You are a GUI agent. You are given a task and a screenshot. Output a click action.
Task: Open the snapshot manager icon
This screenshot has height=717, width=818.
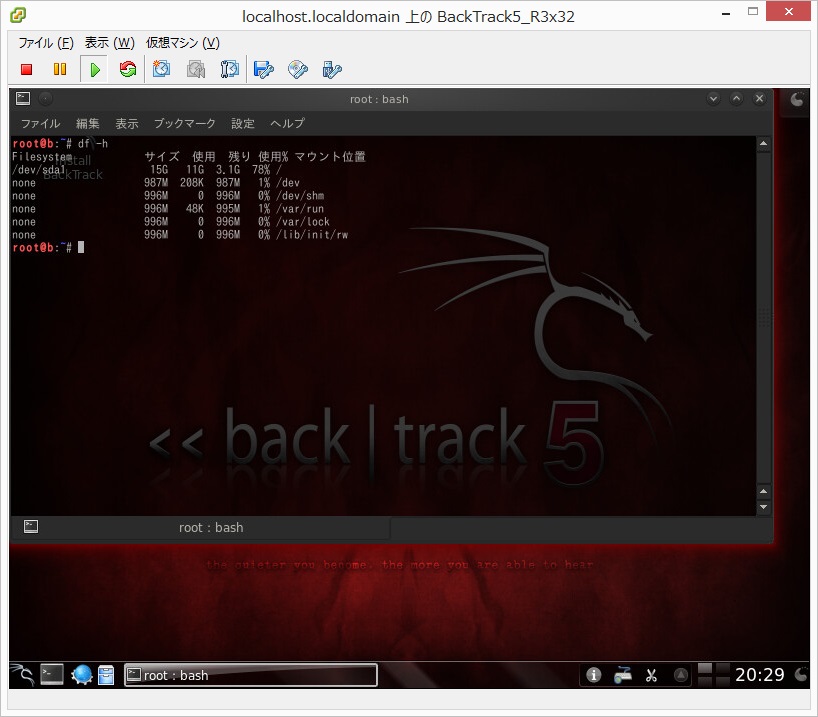230,69
